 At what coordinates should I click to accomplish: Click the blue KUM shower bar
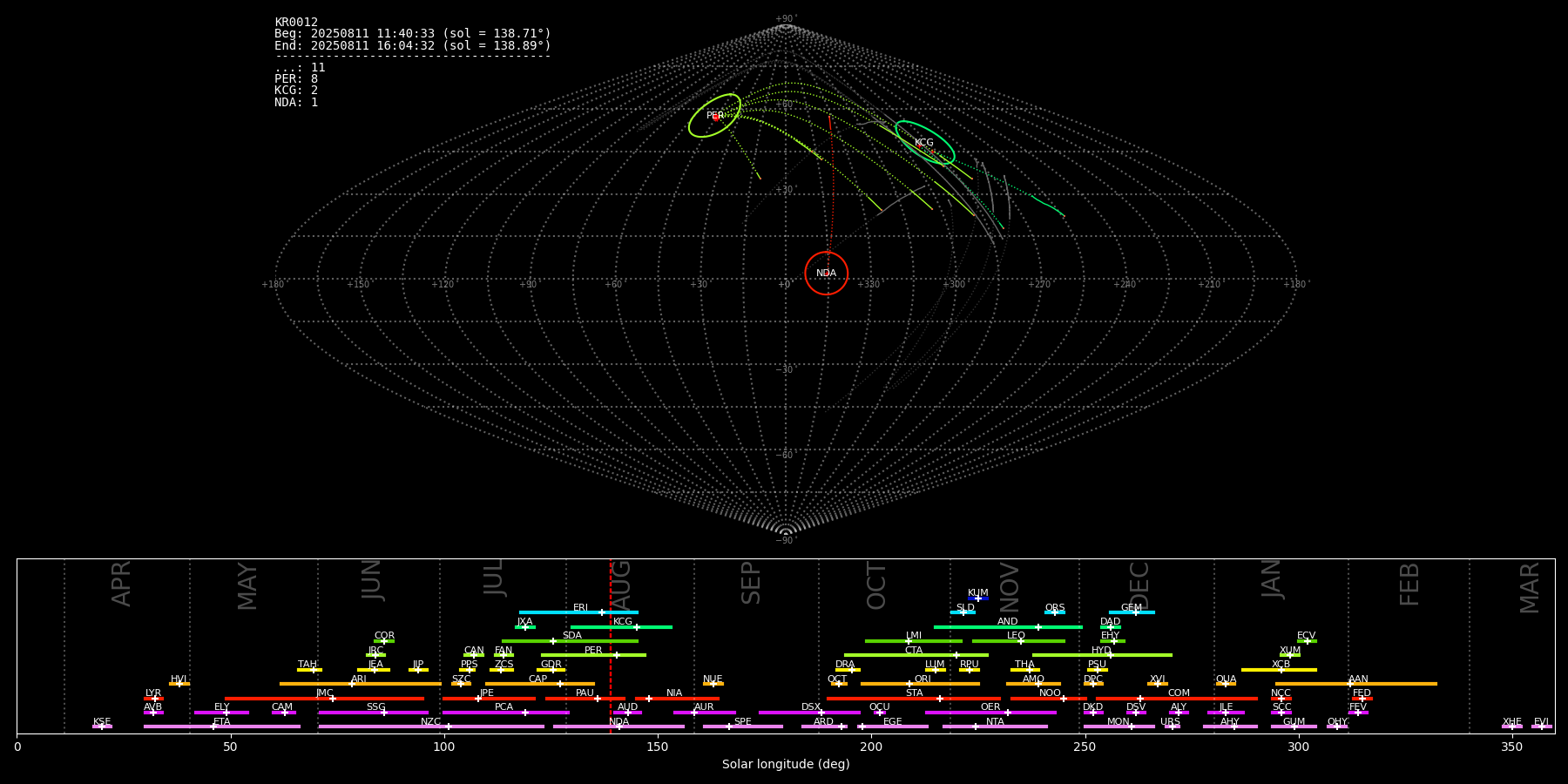978,598
